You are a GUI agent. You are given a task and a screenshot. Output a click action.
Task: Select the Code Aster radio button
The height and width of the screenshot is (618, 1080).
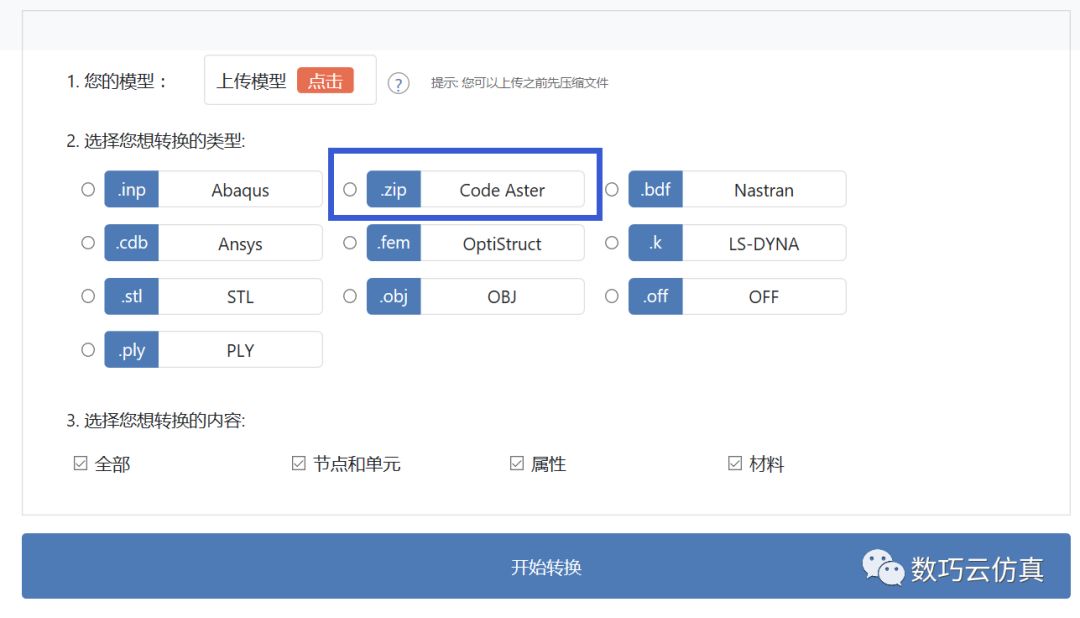(x=350, y=189)
